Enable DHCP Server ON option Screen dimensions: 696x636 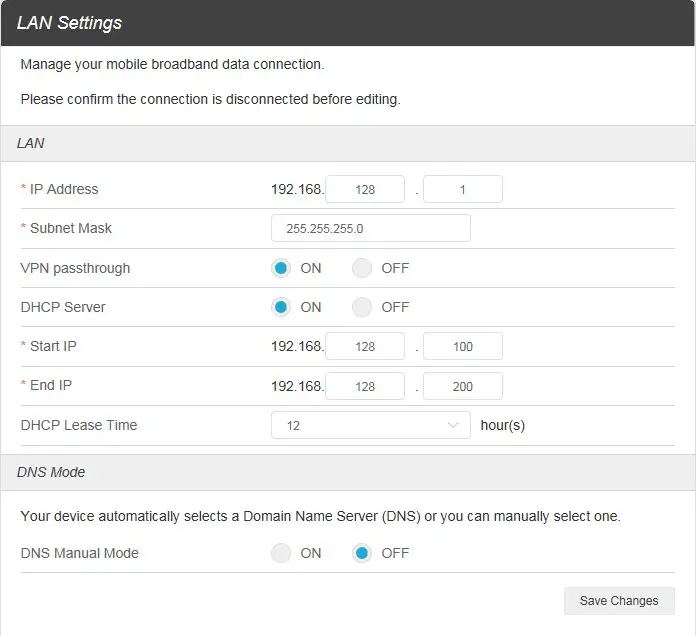[282, 307]
